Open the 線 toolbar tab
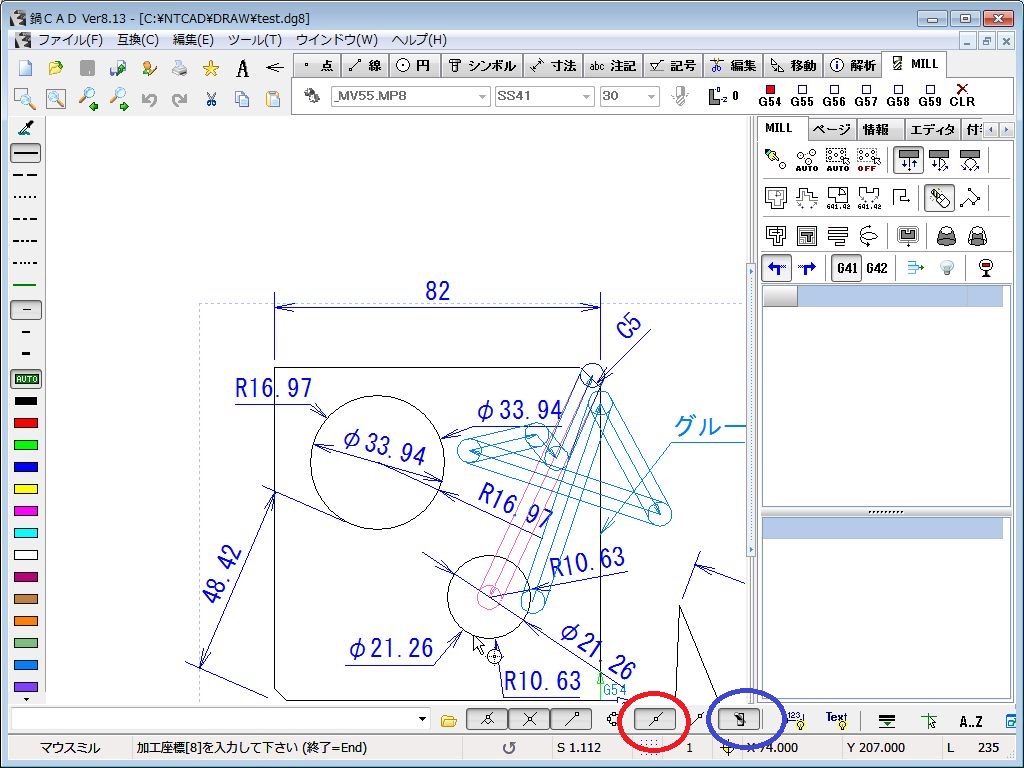The height and width of the screenshot is (768, 1024). (x=365, y=66)
